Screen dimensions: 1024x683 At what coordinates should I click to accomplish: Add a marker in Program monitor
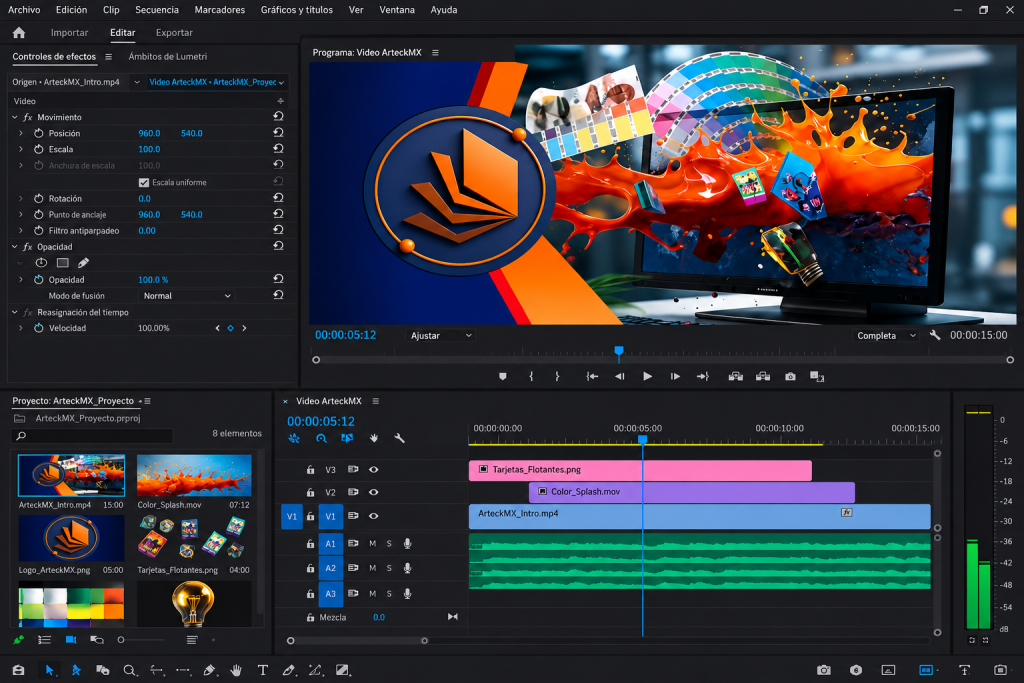(x=502, y=376)
